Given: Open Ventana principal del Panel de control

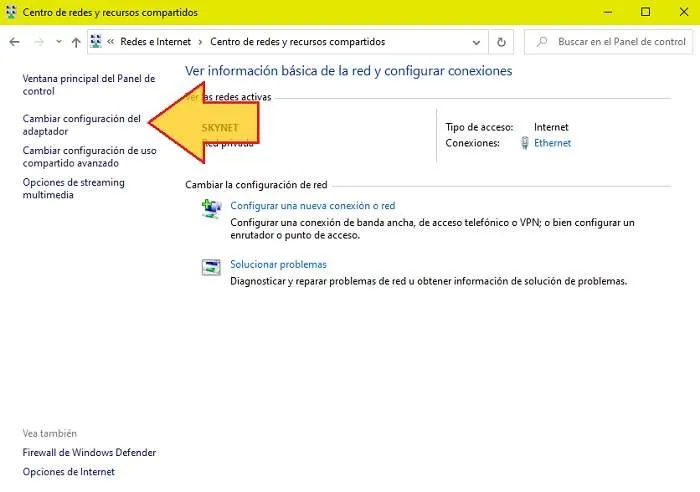Looking at the screenshot, I should (x=89, y=84).
